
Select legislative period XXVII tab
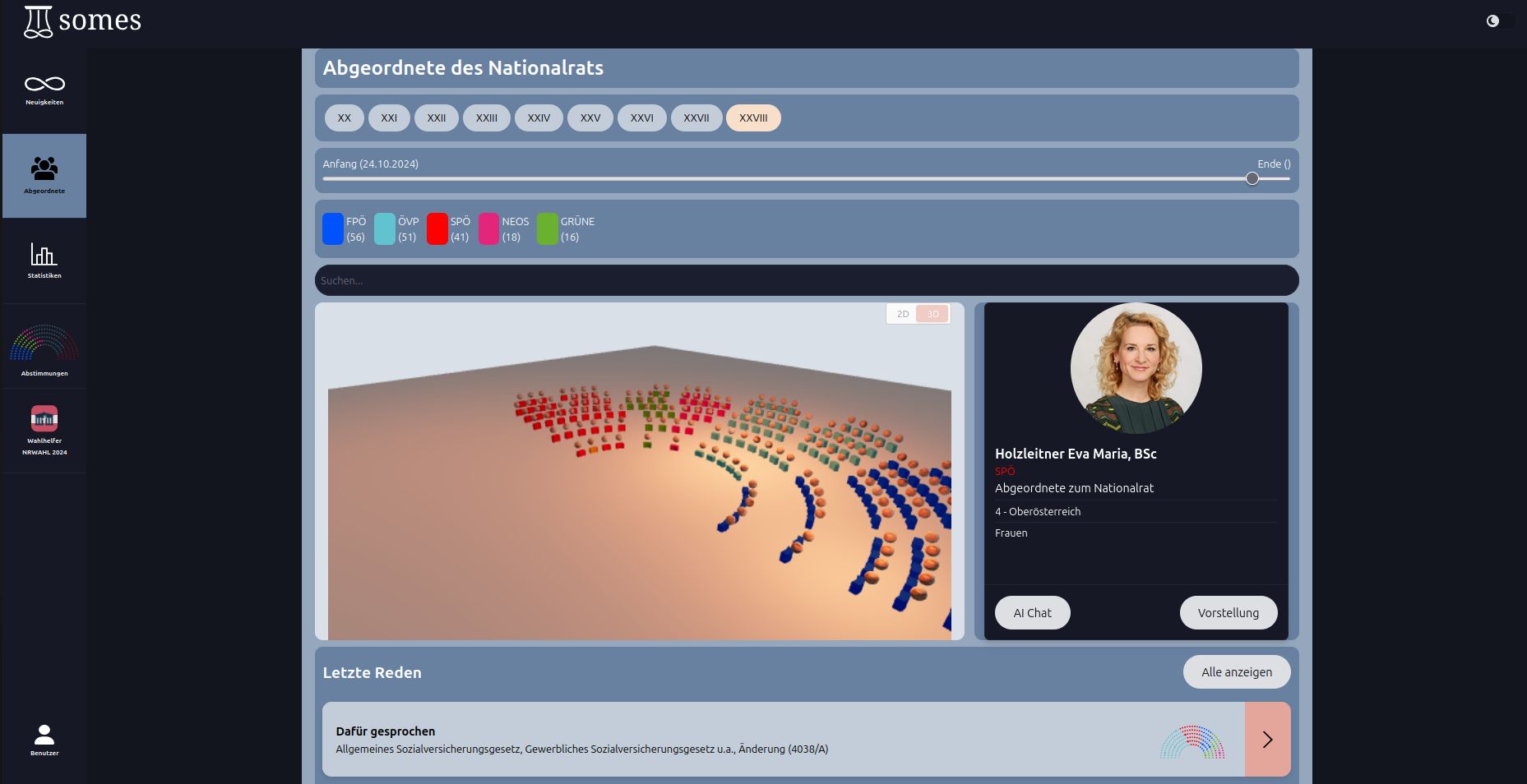[x=696, y=118]
